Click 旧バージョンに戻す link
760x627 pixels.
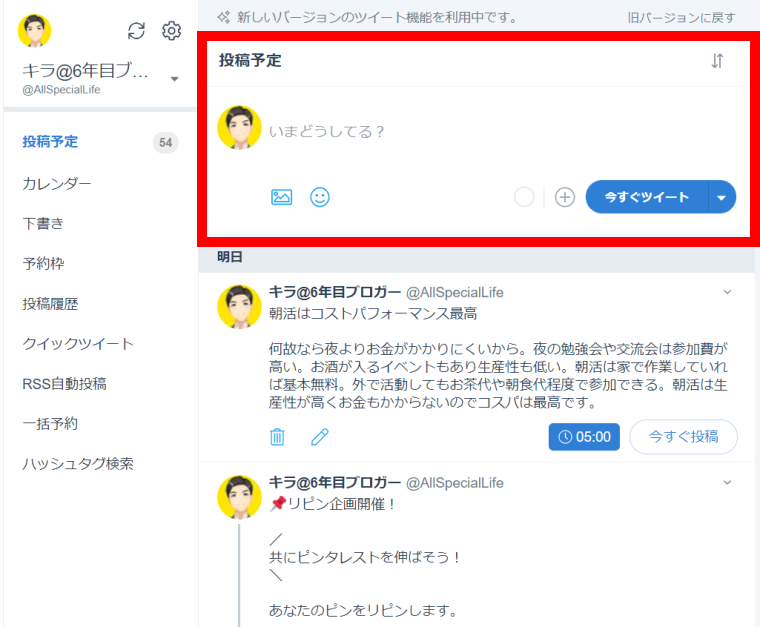[x=681, y=17]
